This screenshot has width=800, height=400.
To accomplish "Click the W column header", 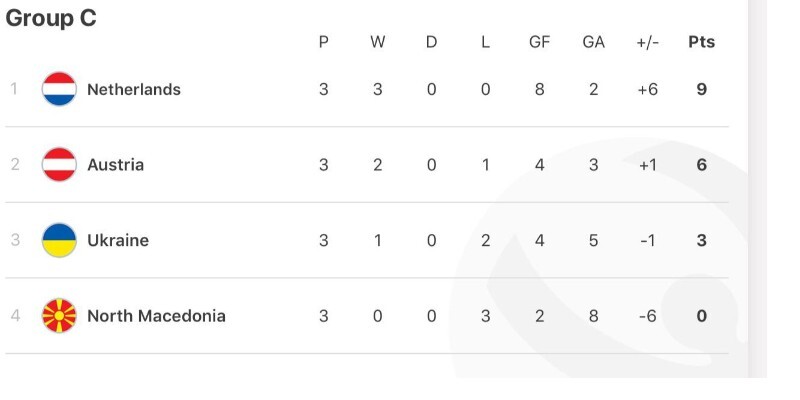I will (377, 42).
